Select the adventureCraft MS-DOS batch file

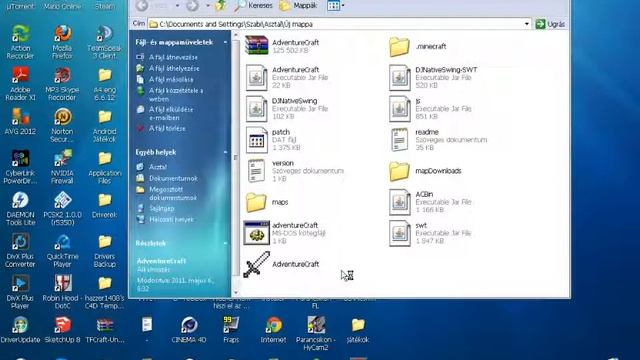[x=284, y=233]
